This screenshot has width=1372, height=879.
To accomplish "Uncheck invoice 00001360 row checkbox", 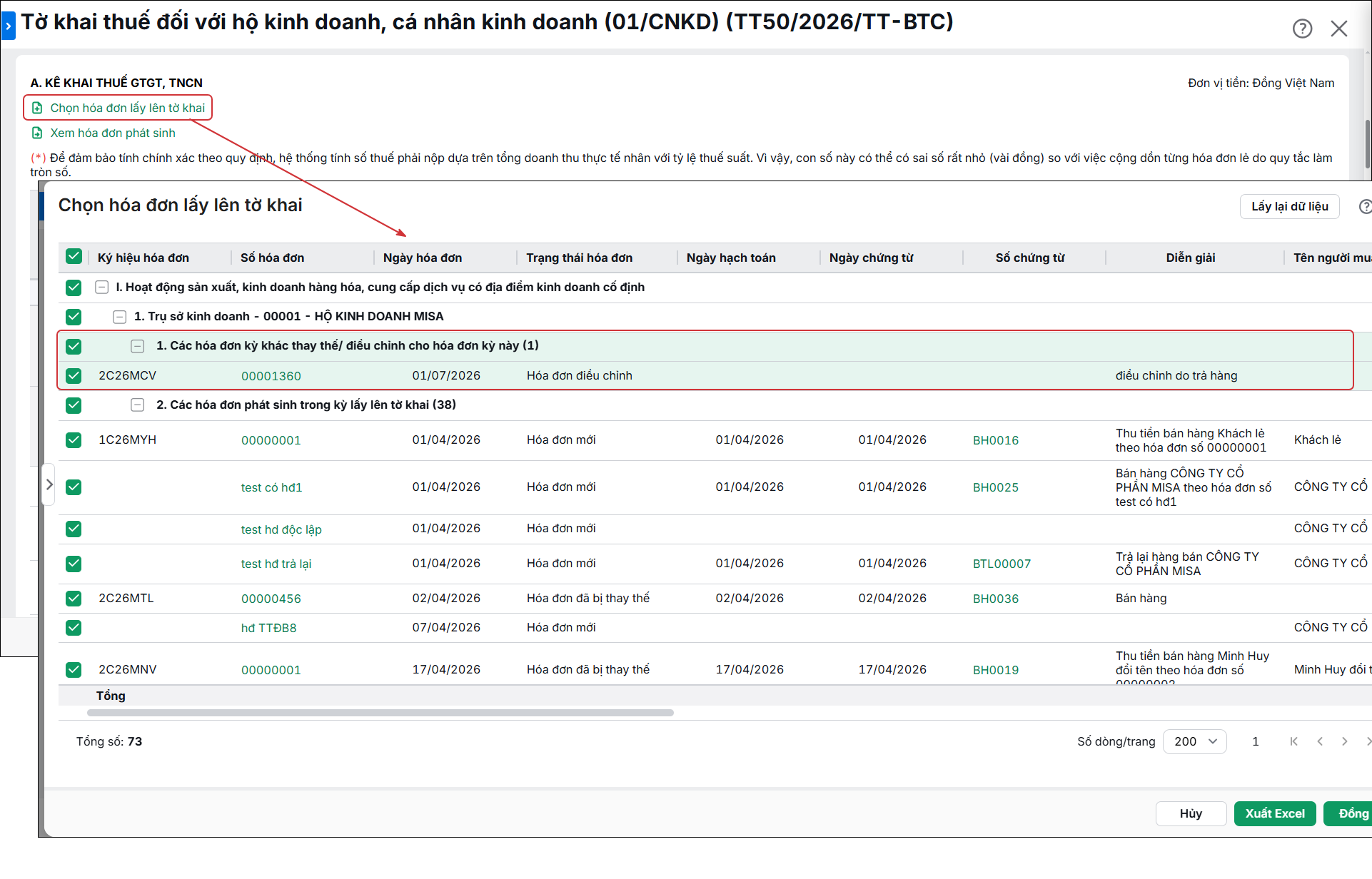I will pos(74,375).
